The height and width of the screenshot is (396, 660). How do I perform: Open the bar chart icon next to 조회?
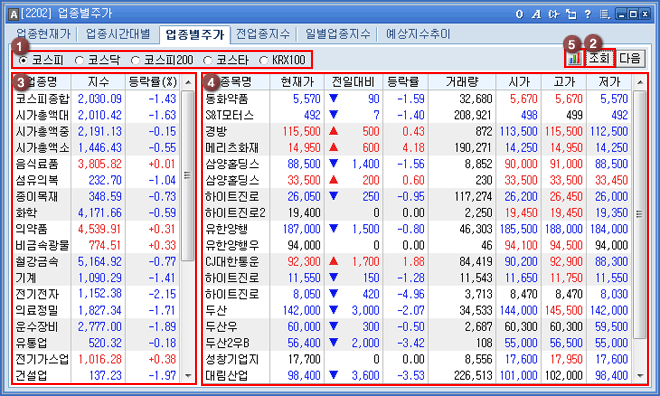click(575, 58)
